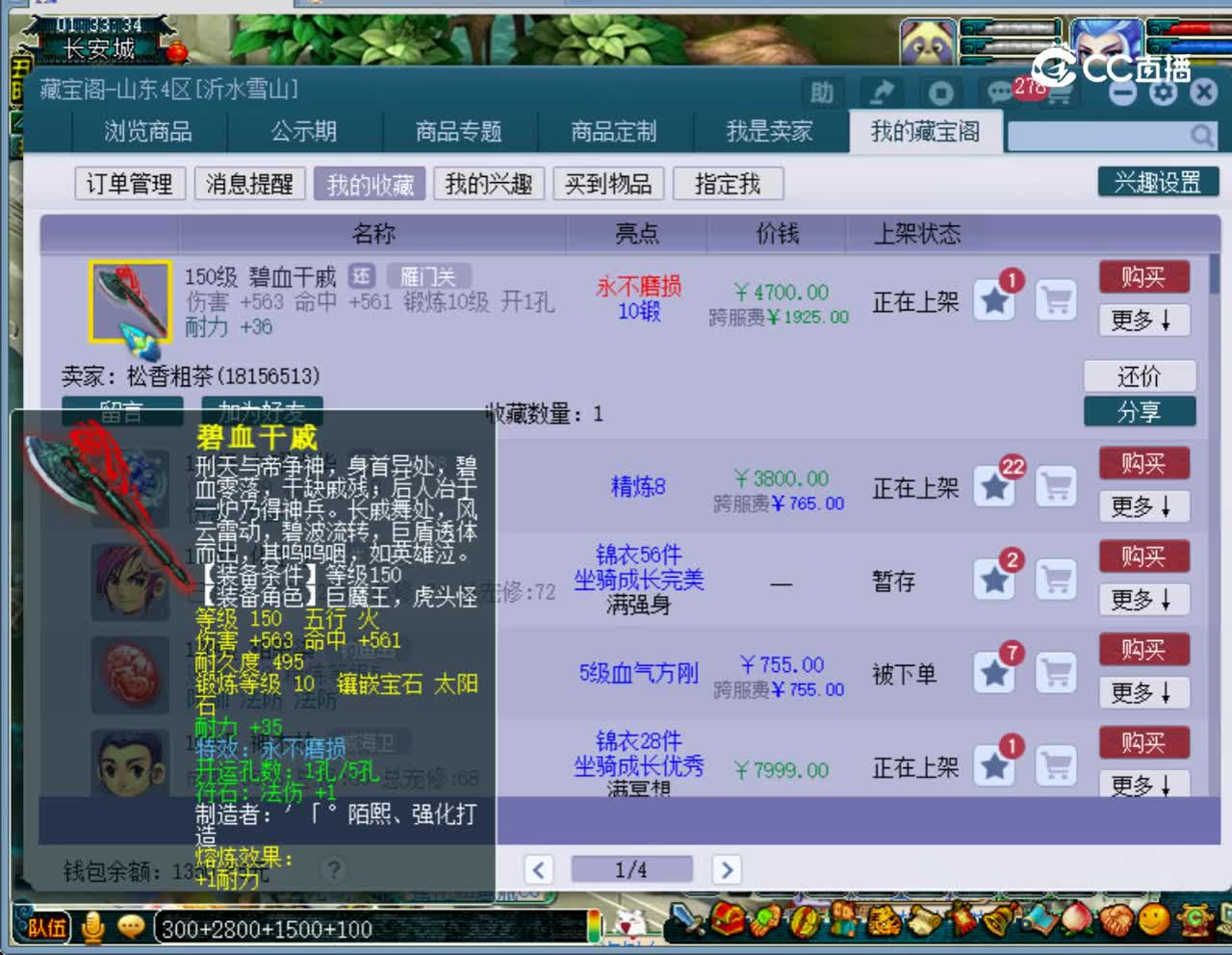Go to next page arrow
Screen dimensions: 1232x955
pos(727,870)
